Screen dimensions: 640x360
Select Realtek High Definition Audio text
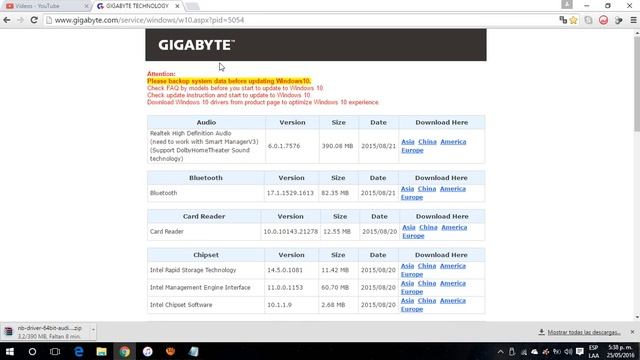[191, 133]
